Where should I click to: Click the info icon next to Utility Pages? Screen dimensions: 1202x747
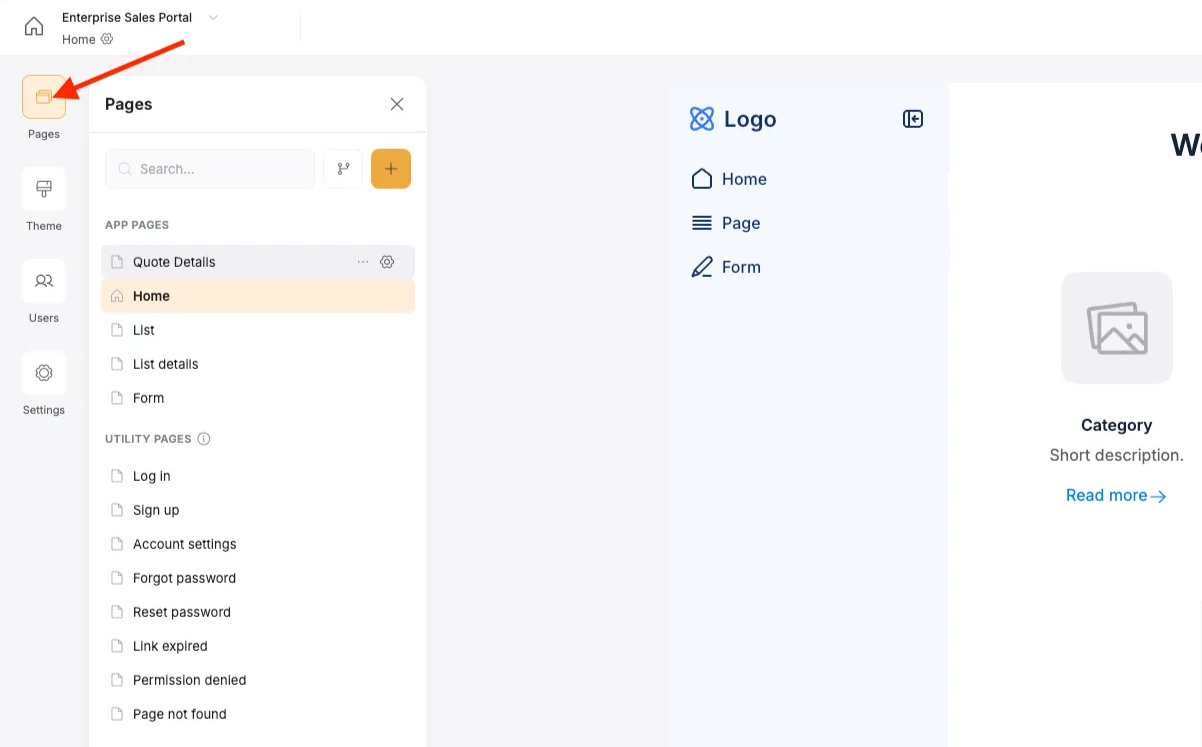[x=205, y=438]
